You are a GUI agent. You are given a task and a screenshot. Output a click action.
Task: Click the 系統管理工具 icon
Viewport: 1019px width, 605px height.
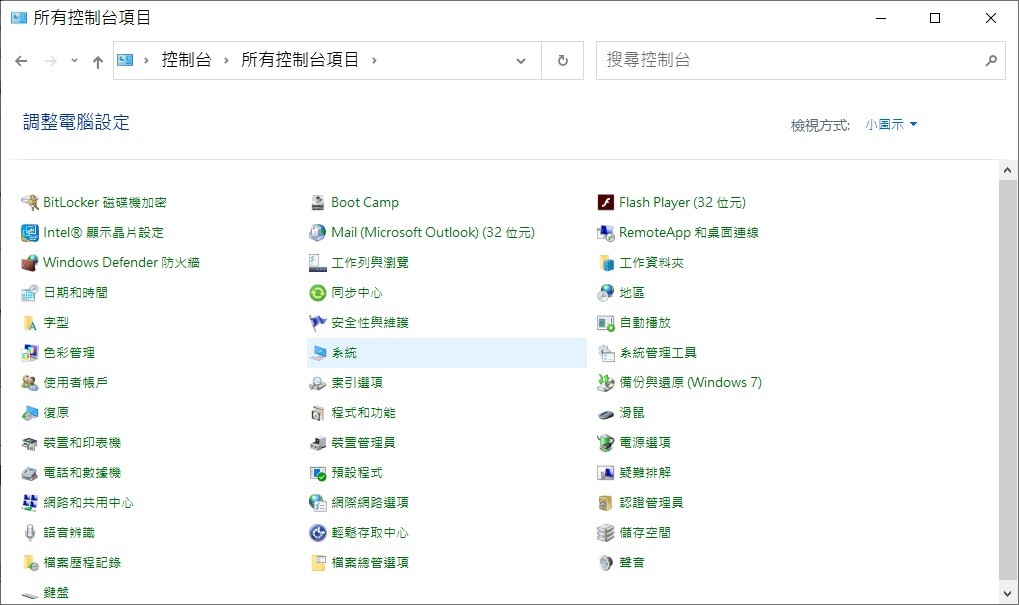tap(606, 353)
